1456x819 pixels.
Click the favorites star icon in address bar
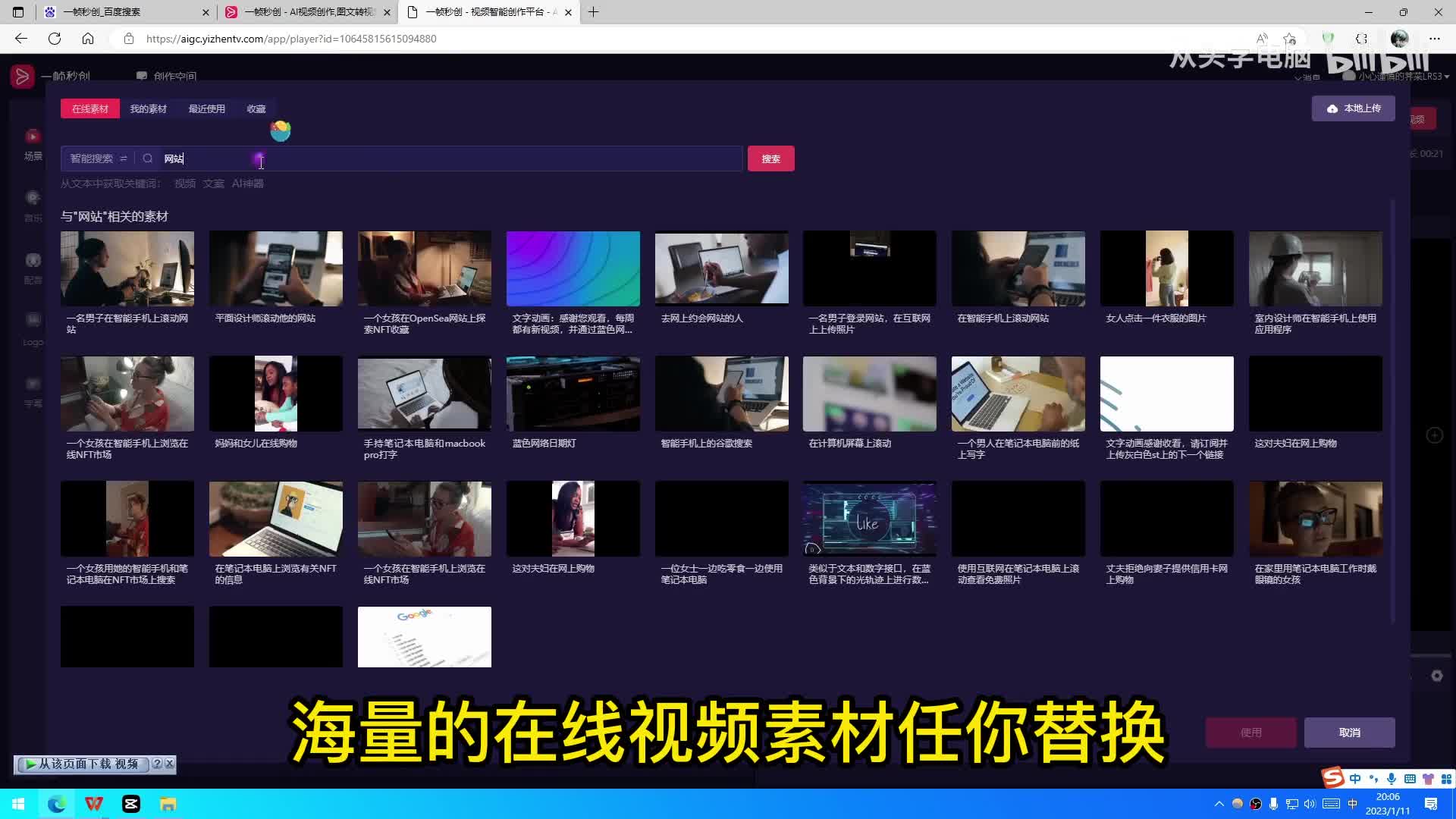tap(1289, 39)
